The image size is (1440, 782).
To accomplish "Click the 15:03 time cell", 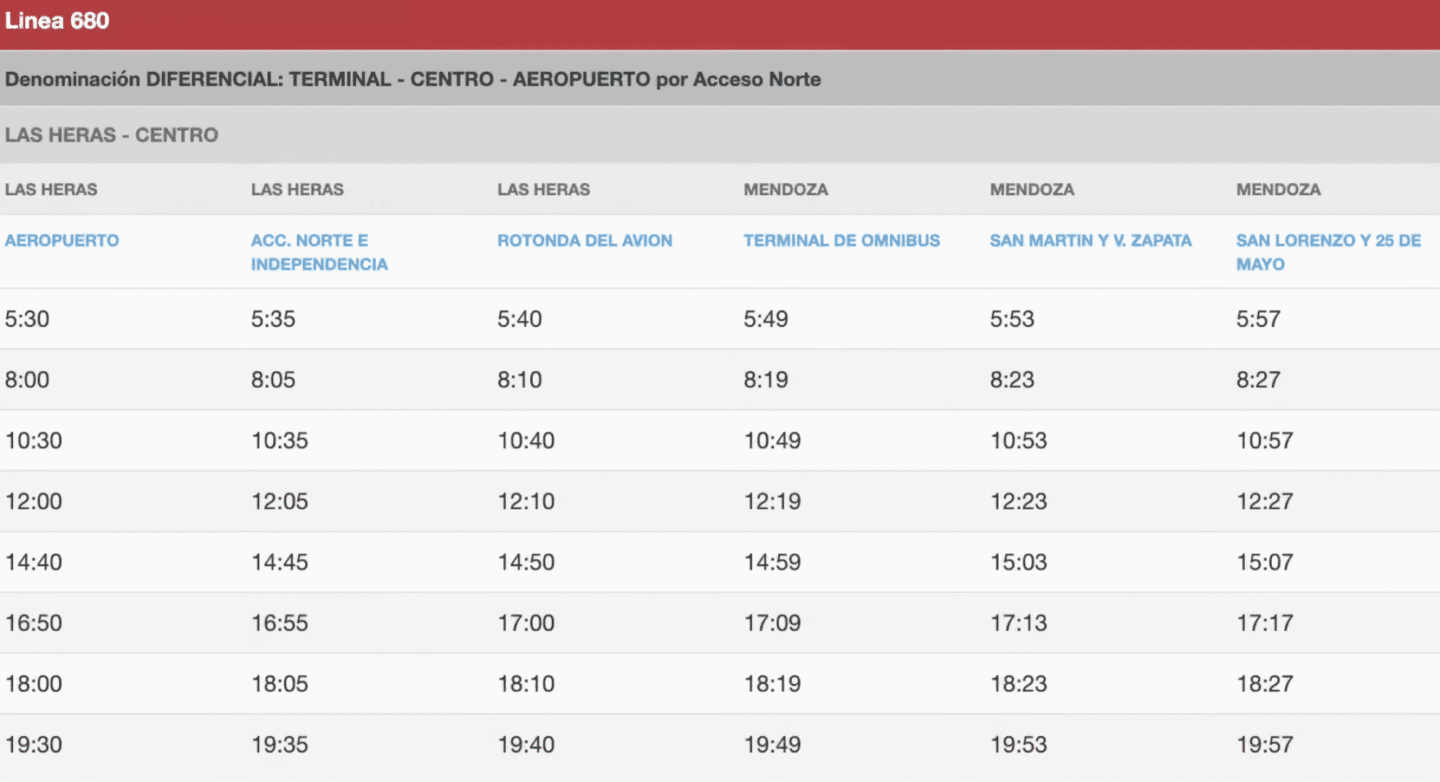I will click(1018, 563).
